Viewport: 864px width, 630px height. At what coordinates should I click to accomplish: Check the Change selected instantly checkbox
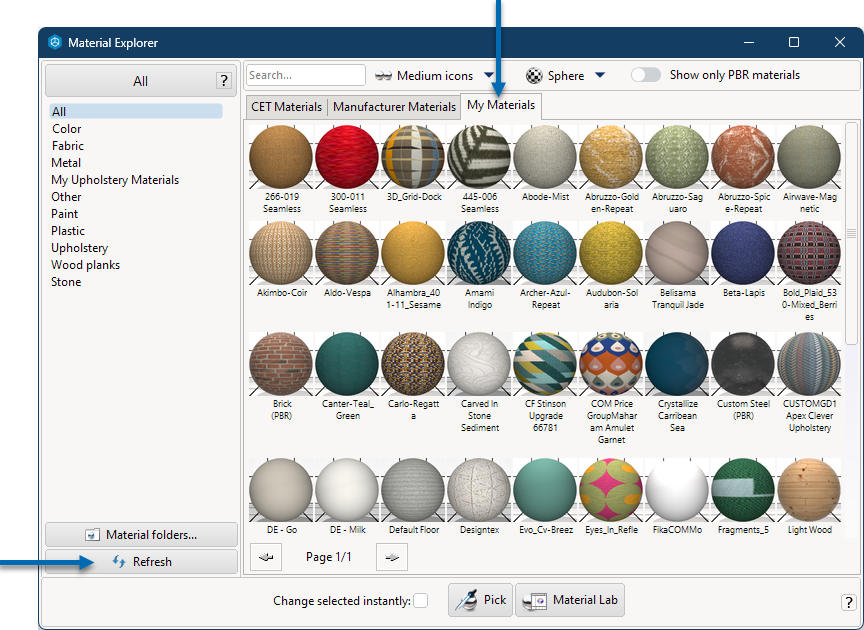pos(421,601)
